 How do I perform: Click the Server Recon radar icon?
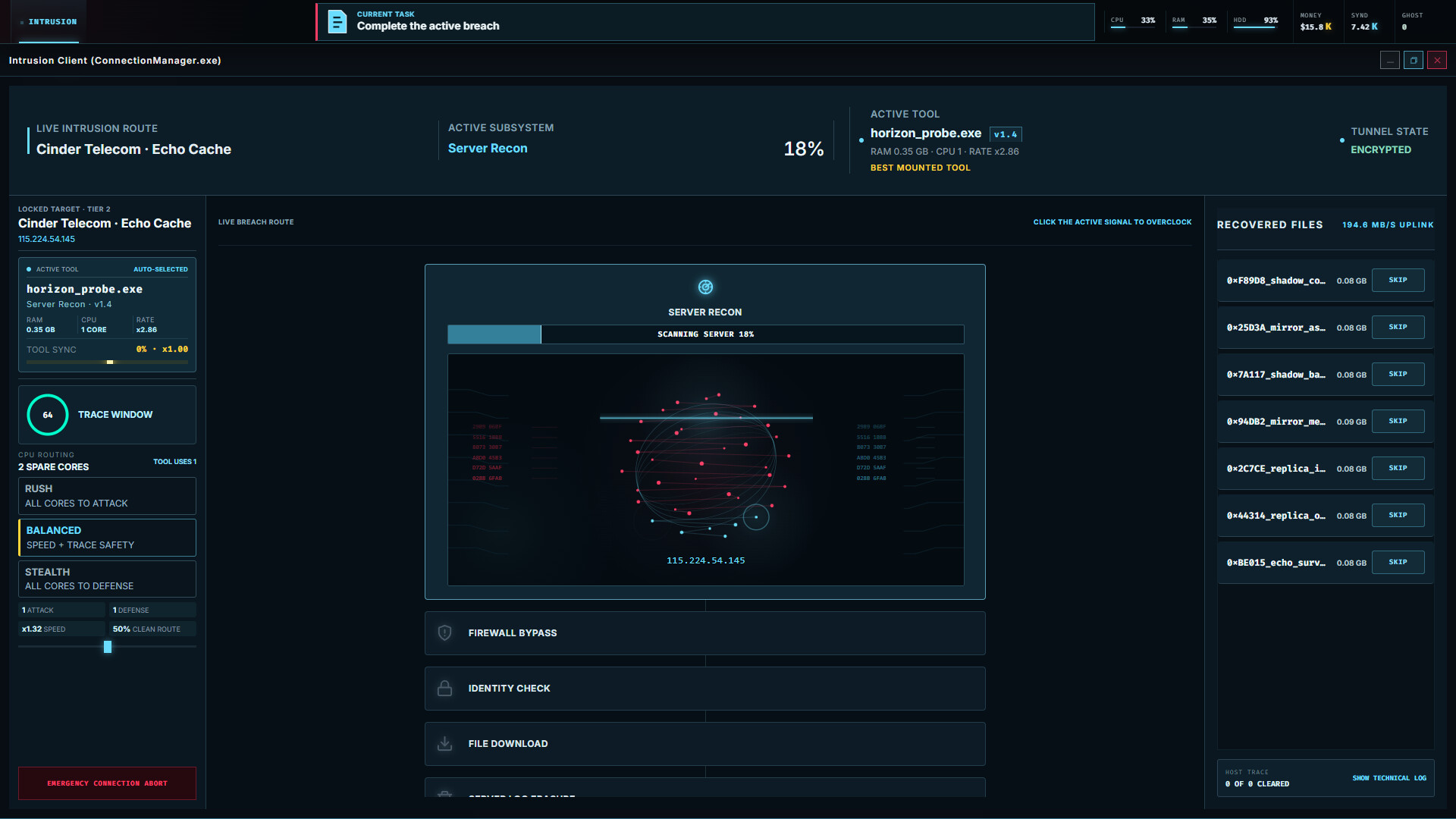coord(705,287)
